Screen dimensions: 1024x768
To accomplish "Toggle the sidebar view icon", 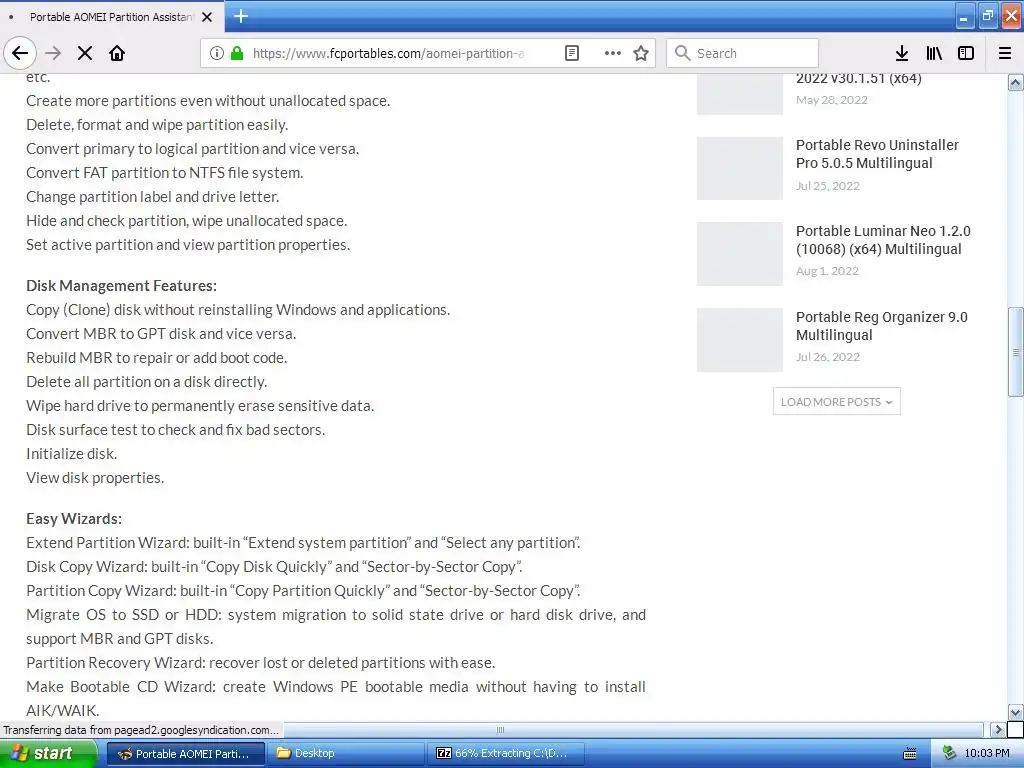I will [966, 53].
